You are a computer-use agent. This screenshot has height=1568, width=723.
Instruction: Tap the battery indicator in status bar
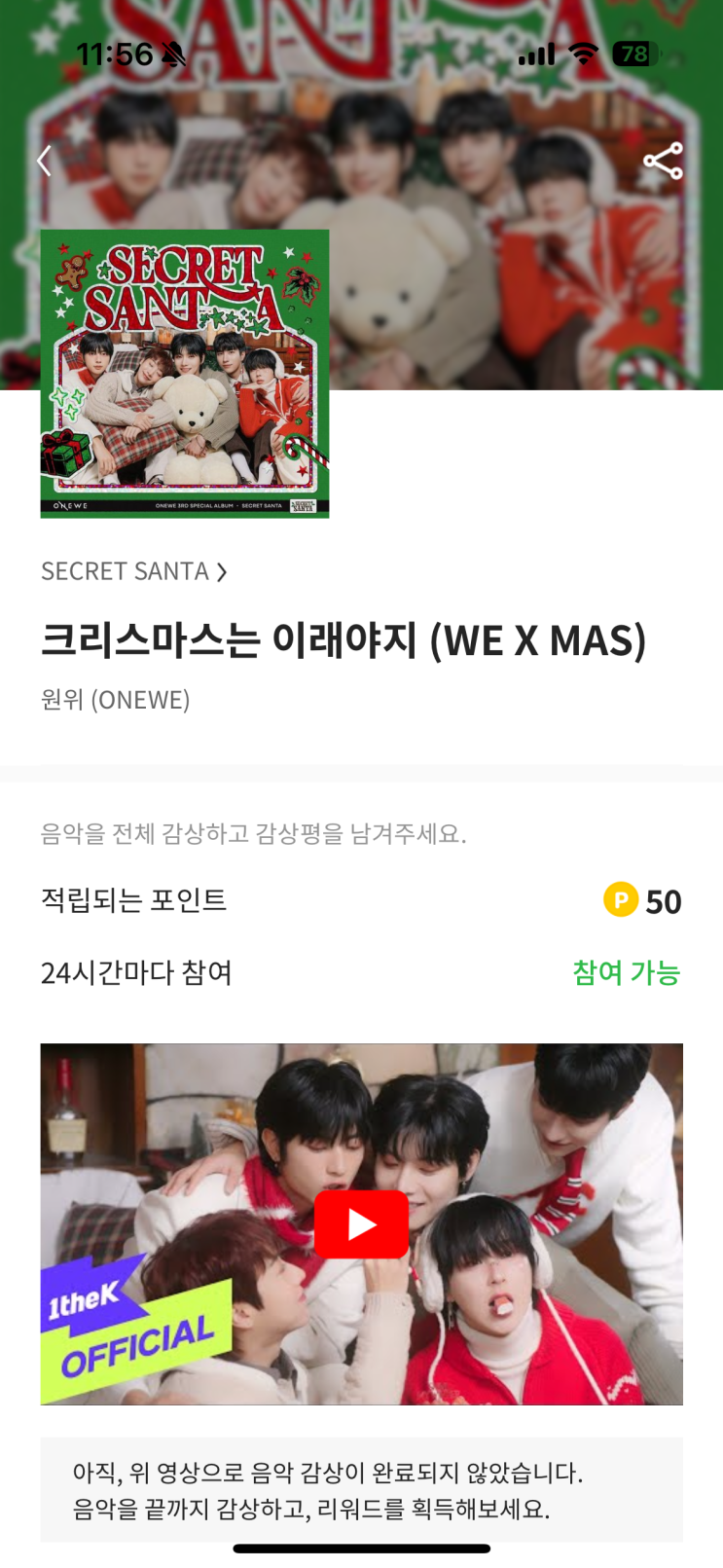click(x=636, y=55)
